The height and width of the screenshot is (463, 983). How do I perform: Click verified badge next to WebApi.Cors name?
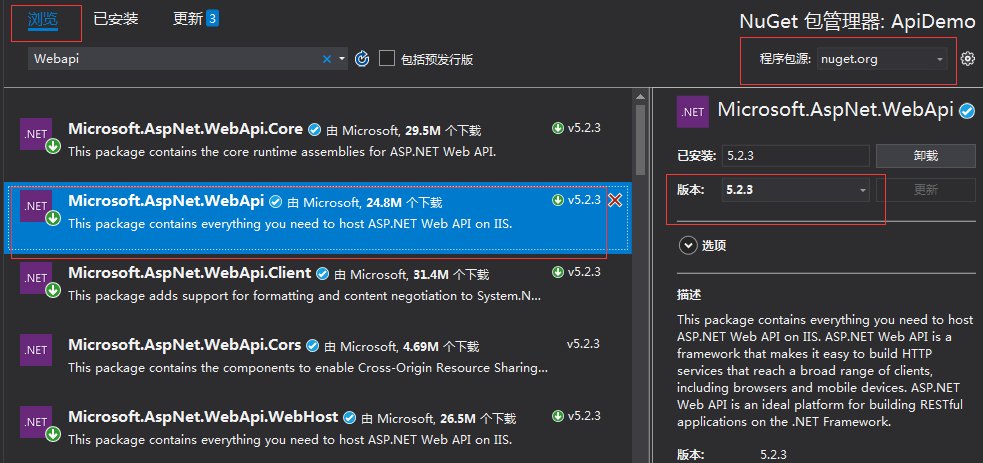click(x=313, y=346)
